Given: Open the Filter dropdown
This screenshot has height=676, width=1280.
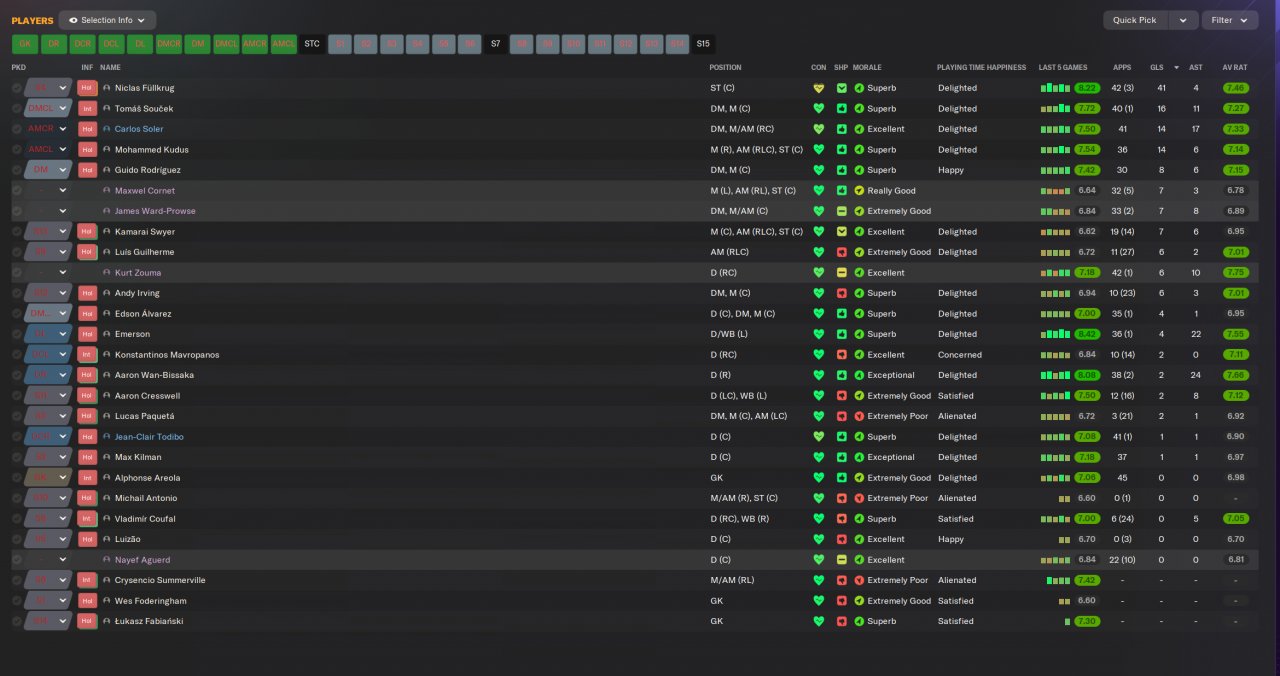Looking at the screenshot, I should click(x=1230, y=20).
